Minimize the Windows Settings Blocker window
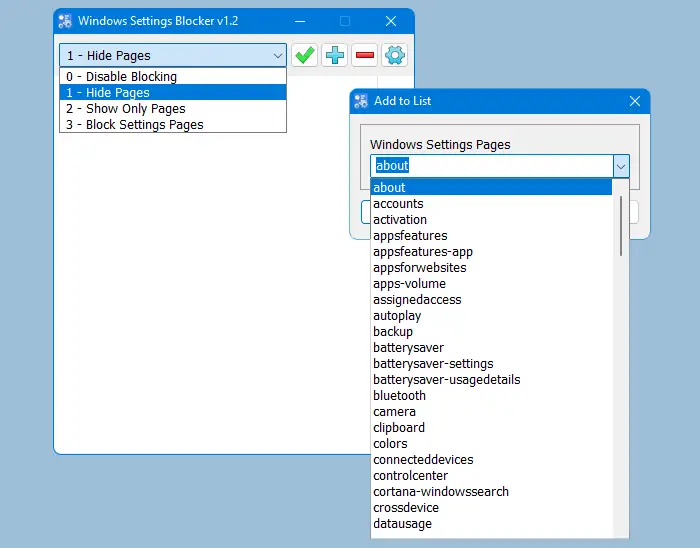This screenshot has height=548, width=700. pos(300,21)
